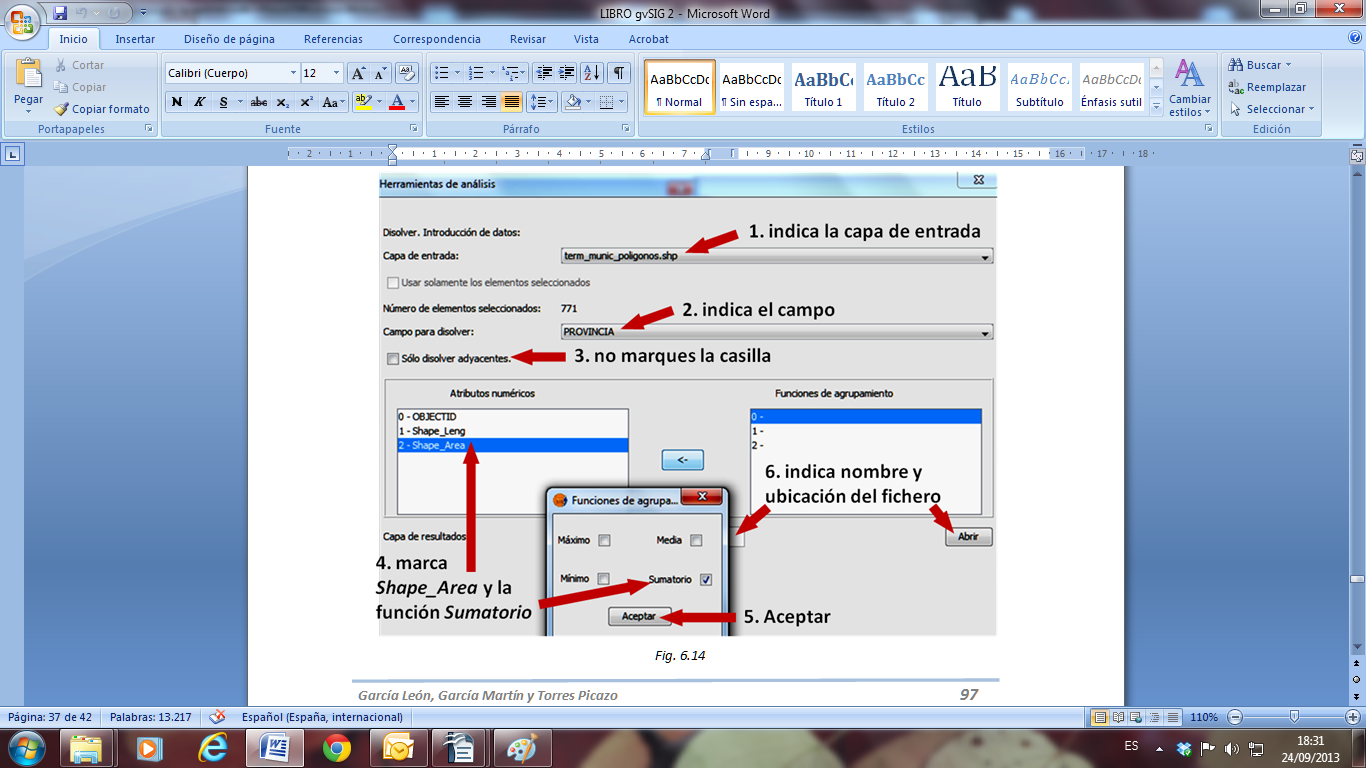Expand the Pegar options arrow
The height and width of the screenshot is (768, 1366).
(28, 111)
